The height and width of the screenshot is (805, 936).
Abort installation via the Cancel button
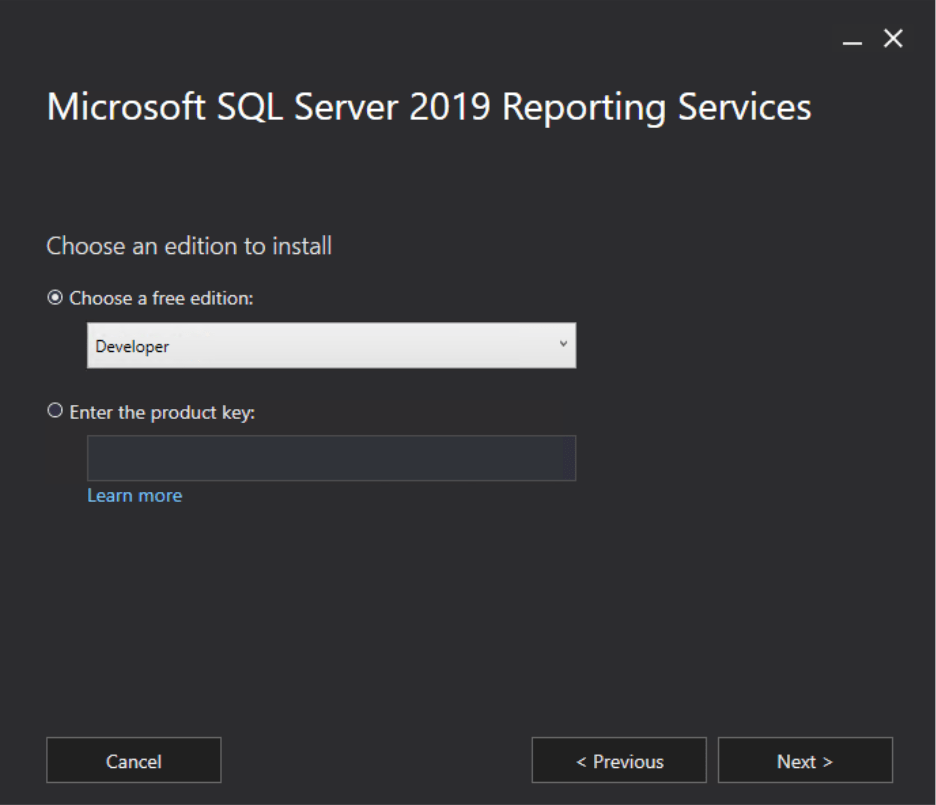[133, 760]
